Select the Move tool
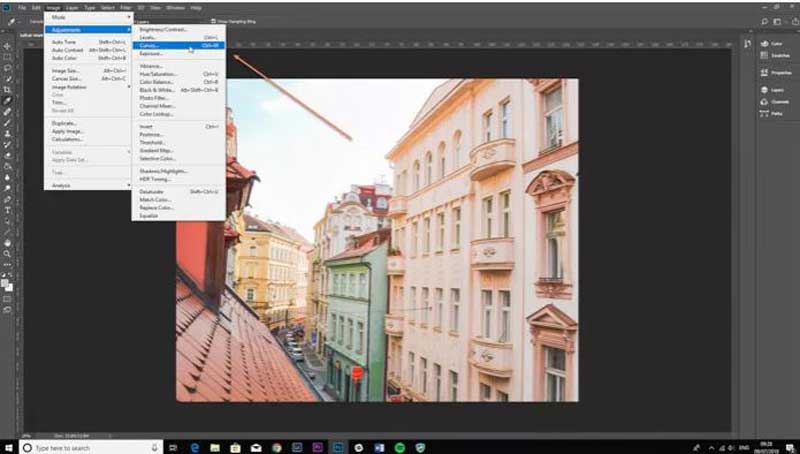Image resolution: width=800 pixels, height=454 pixels. pos(7,46)
